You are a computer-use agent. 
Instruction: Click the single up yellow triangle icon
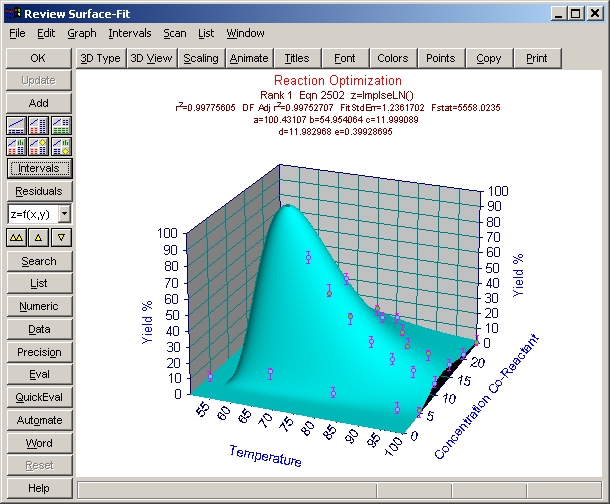39,237
